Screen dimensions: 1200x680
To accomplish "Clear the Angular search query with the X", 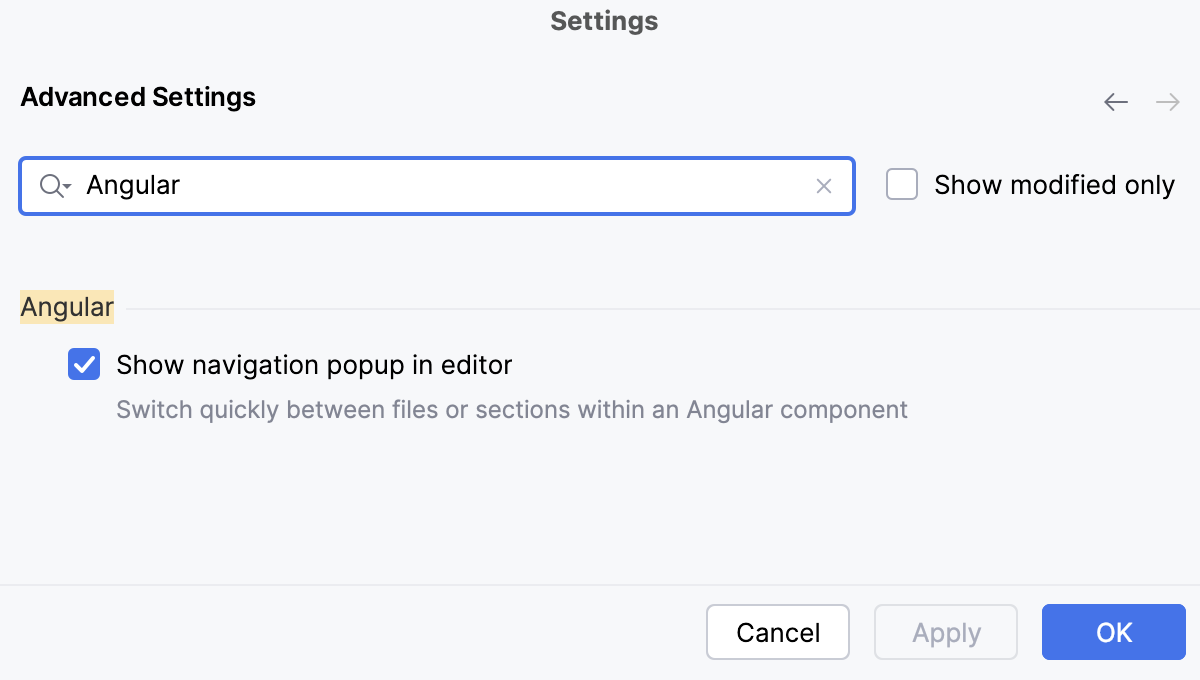I will coord(823,186).
